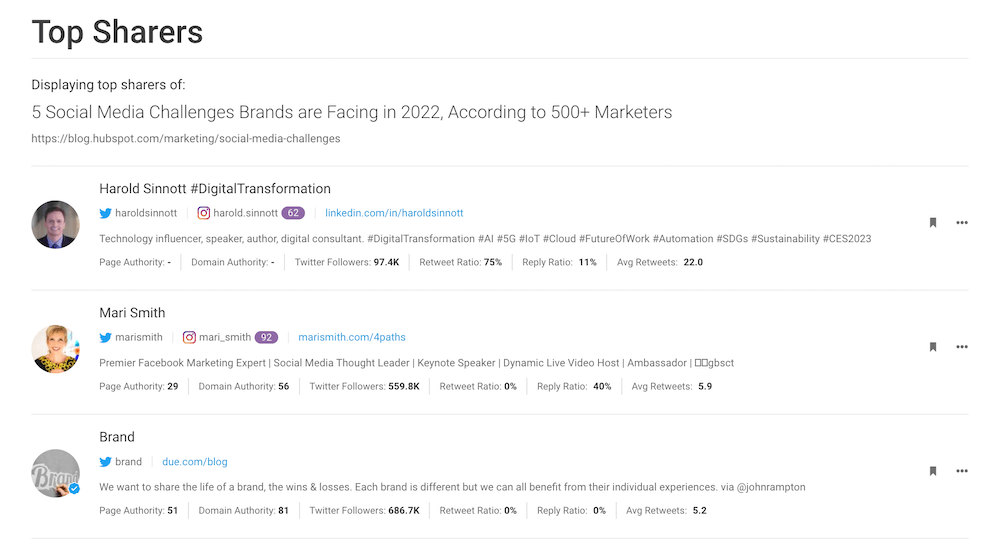1000x539 pixels.
Task: Click Mari Smith's profile picture
Action: tap(56, 348)
